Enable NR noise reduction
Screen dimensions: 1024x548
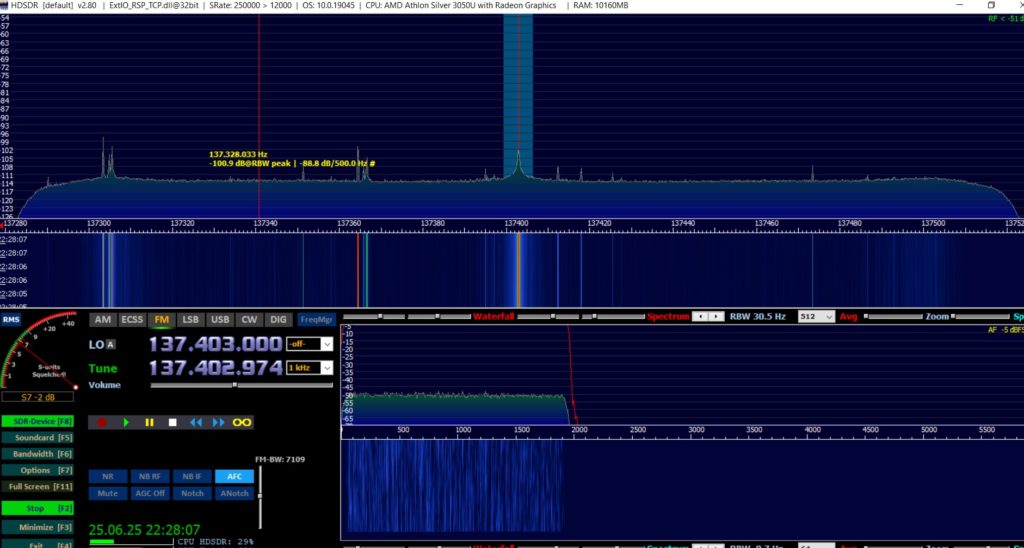click(x=108, y=477)
